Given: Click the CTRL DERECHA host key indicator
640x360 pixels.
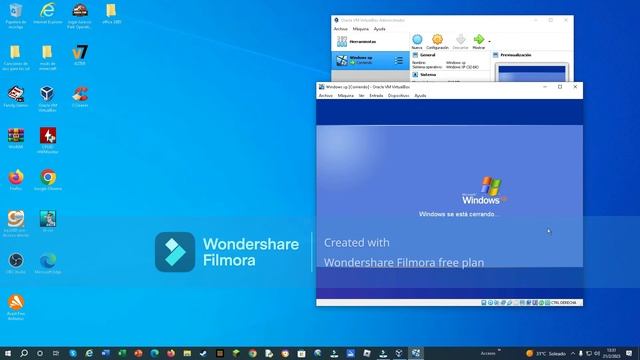Looking at the screenshot, I should click(563, 303).
